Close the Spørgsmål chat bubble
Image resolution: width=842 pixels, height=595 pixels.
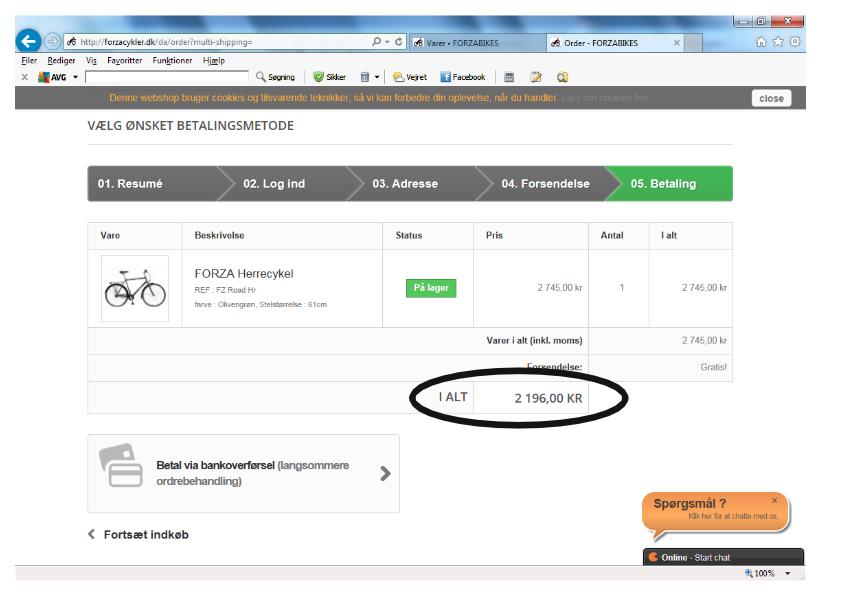pyautogui.click(x=774, y=500)
